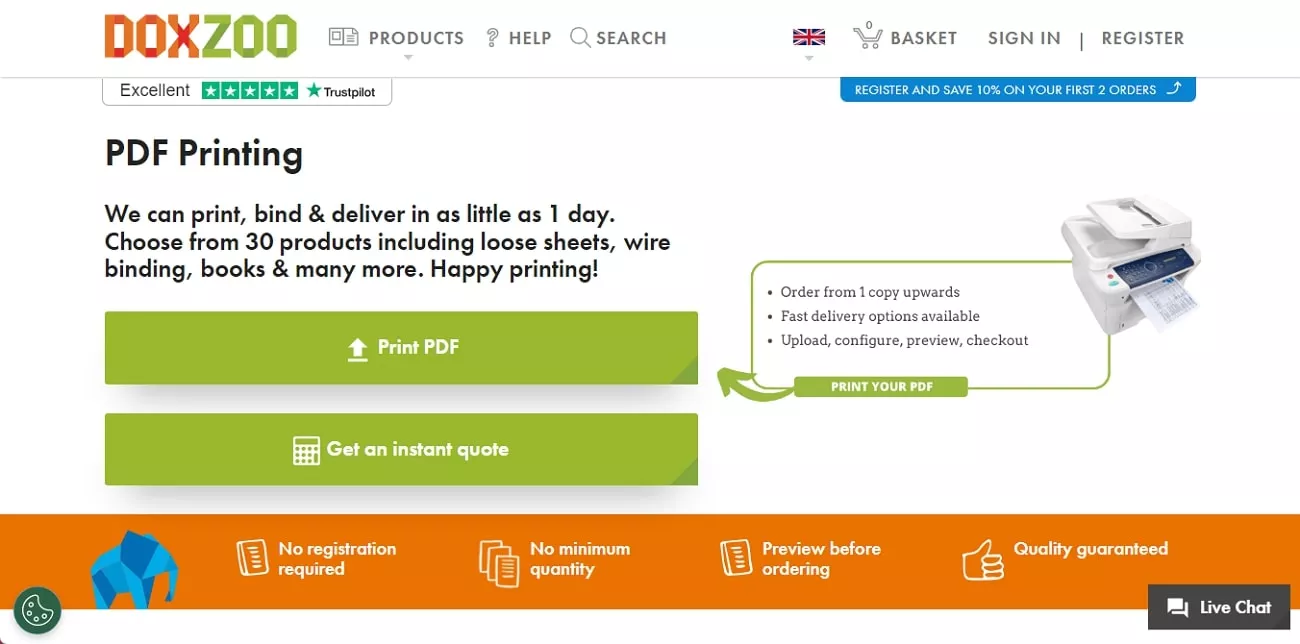Click the blue origami elephant mascot
The height and width of the screenshot is (644, 1300).
pyautogui.click(x=133, y=569)
